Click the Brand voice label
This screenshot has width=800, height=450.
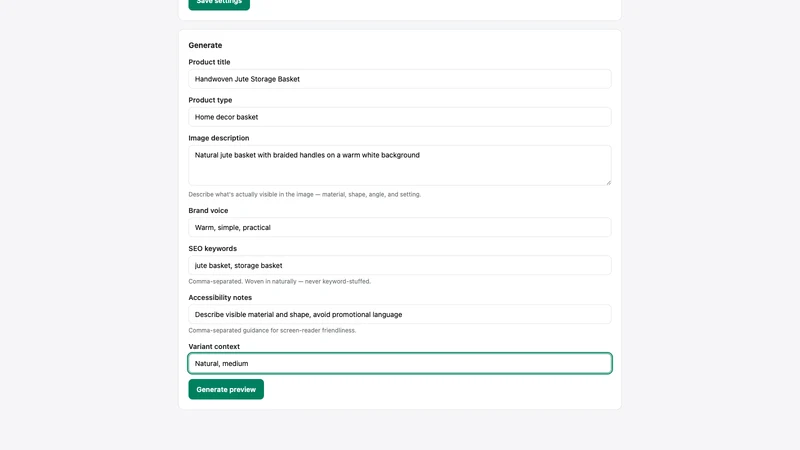(x=208, y=211)
